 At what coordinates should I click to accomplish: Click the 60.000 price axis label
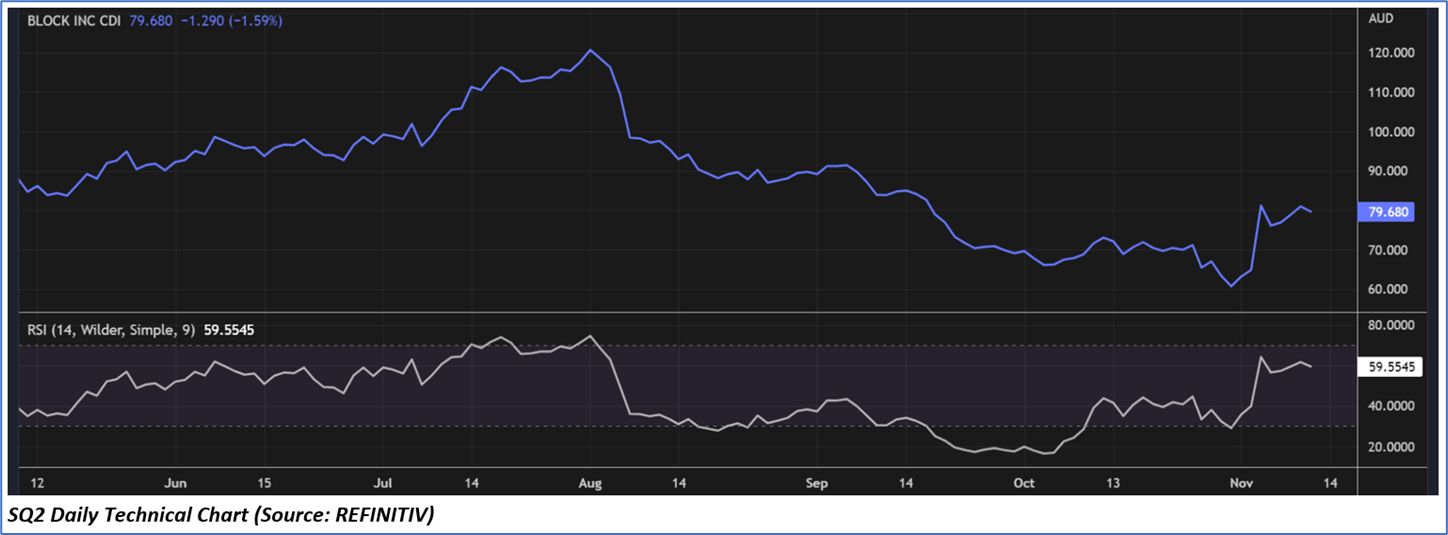point(1386,290)
